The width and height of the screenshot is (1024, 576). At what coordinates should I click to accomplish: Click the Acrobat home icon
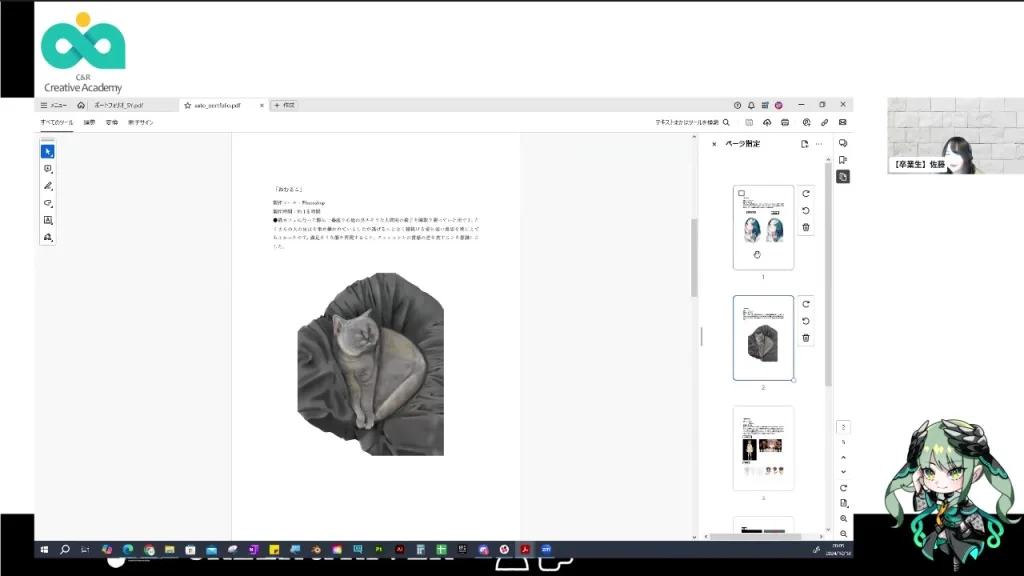click(81, 105)
